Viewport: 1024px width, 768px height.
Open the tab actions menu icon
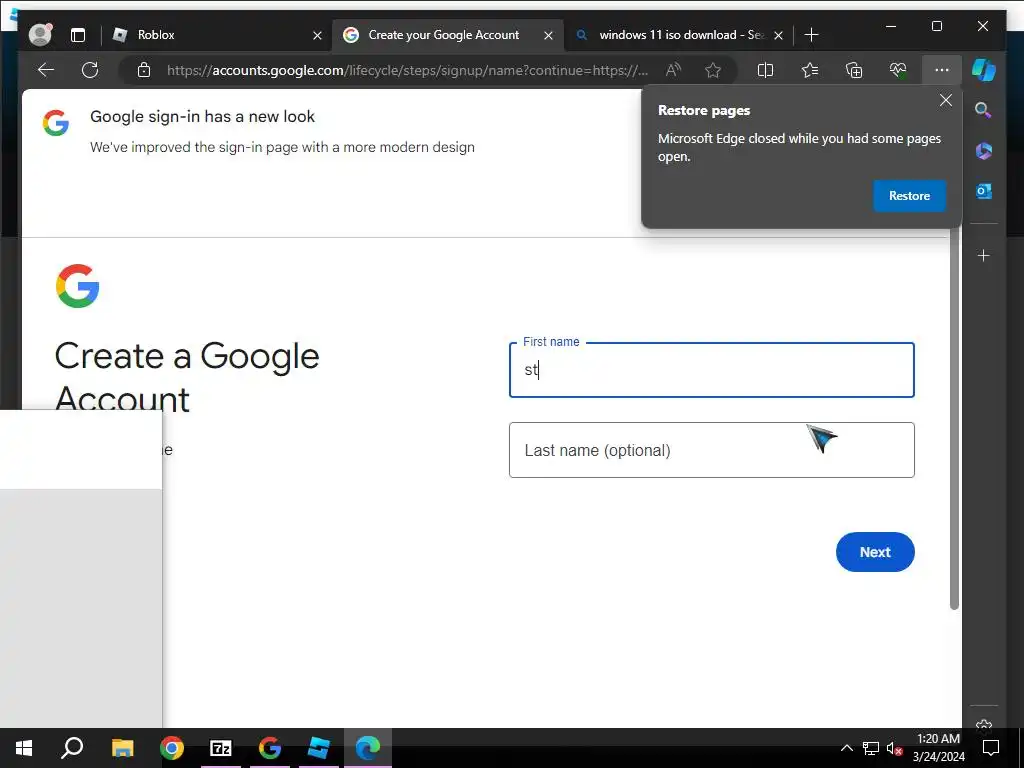78,35
